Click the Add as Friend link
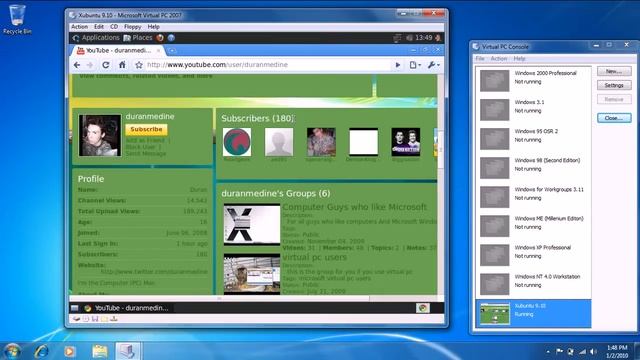 coord(145,140)
